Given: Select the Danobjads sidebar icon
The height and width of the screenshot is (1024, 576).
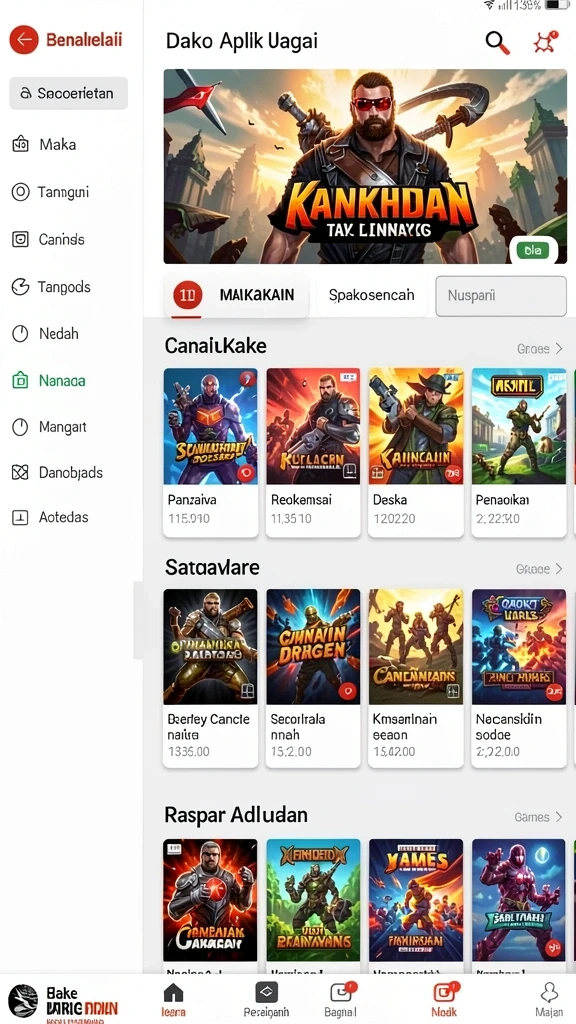Looking at the screenshot, I should point(20,472).
